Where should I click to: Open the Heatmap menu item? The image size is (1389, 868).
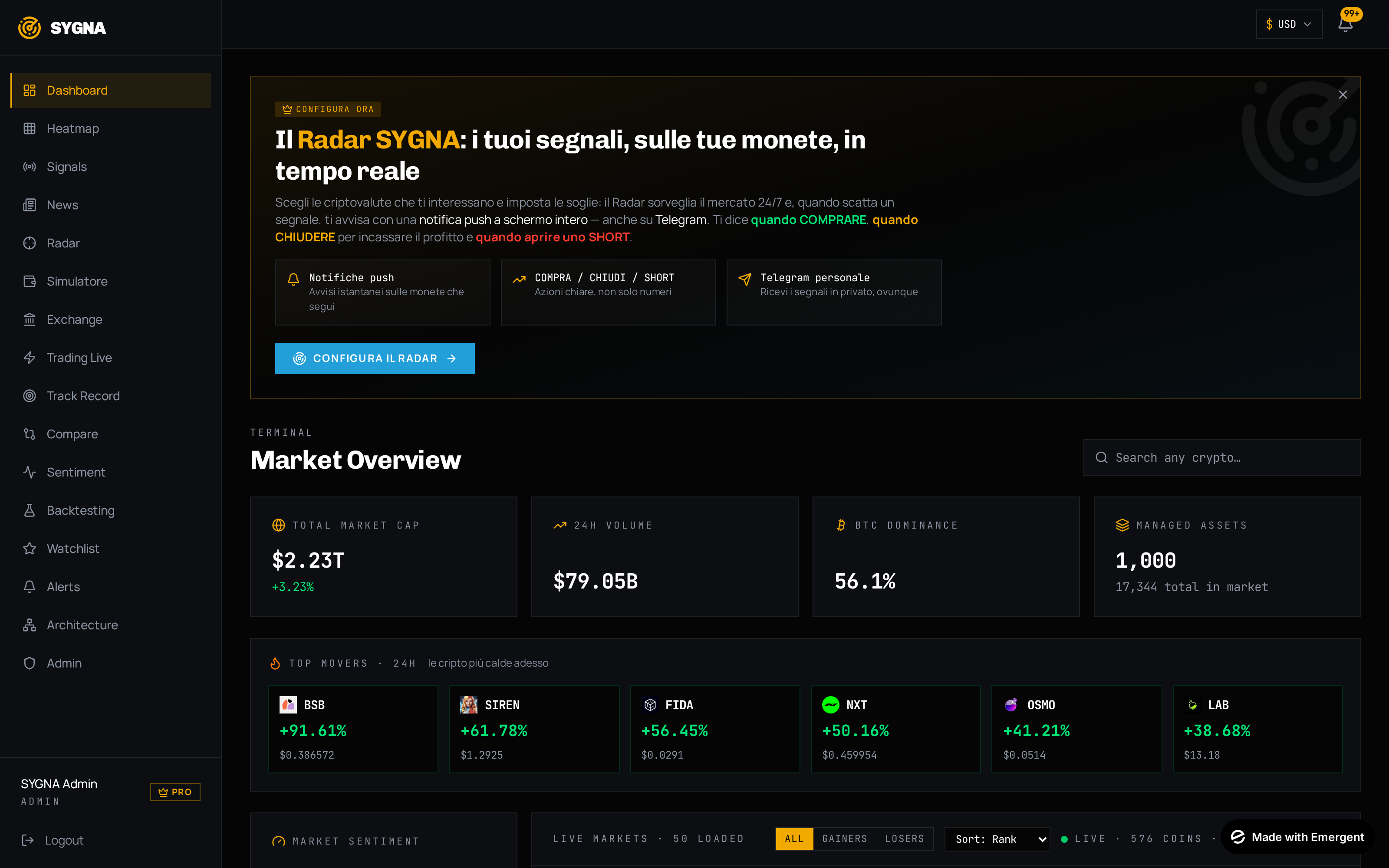point(111,128)
